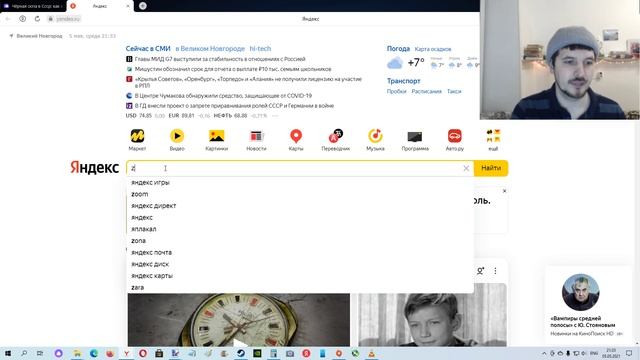640x360 pixels.
Task: Open the Расписания schedule link
Action: [427, 91]
